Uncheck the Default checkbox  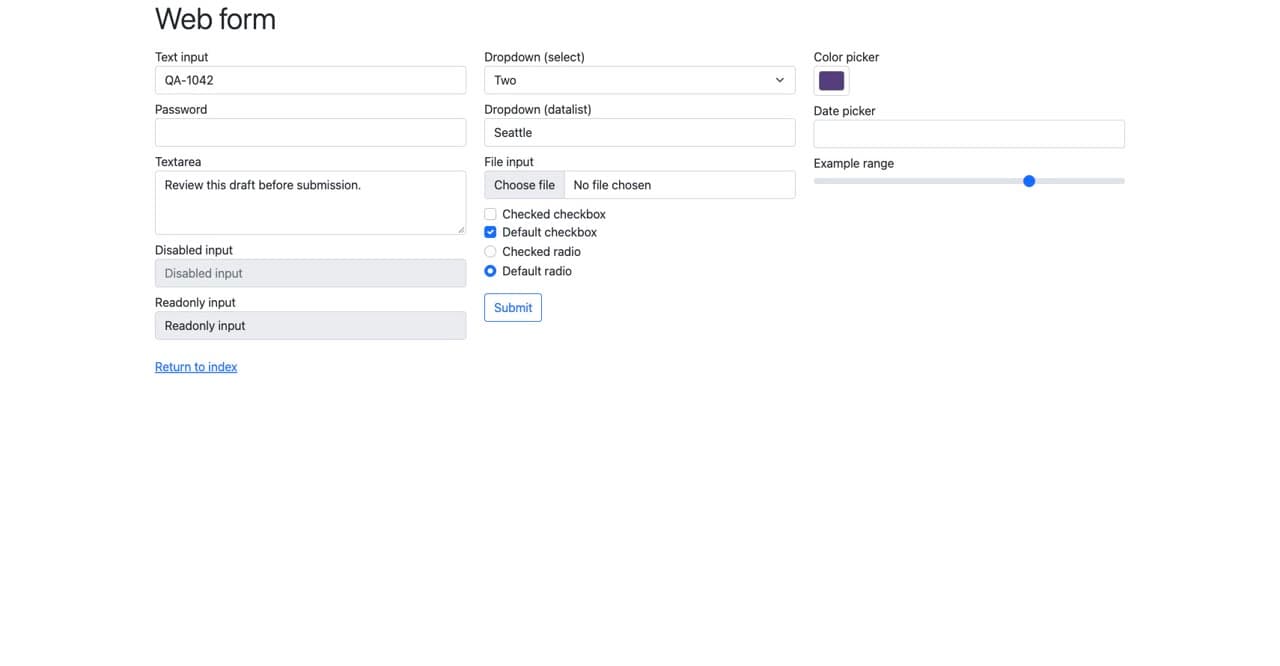[x=490, y=232]
